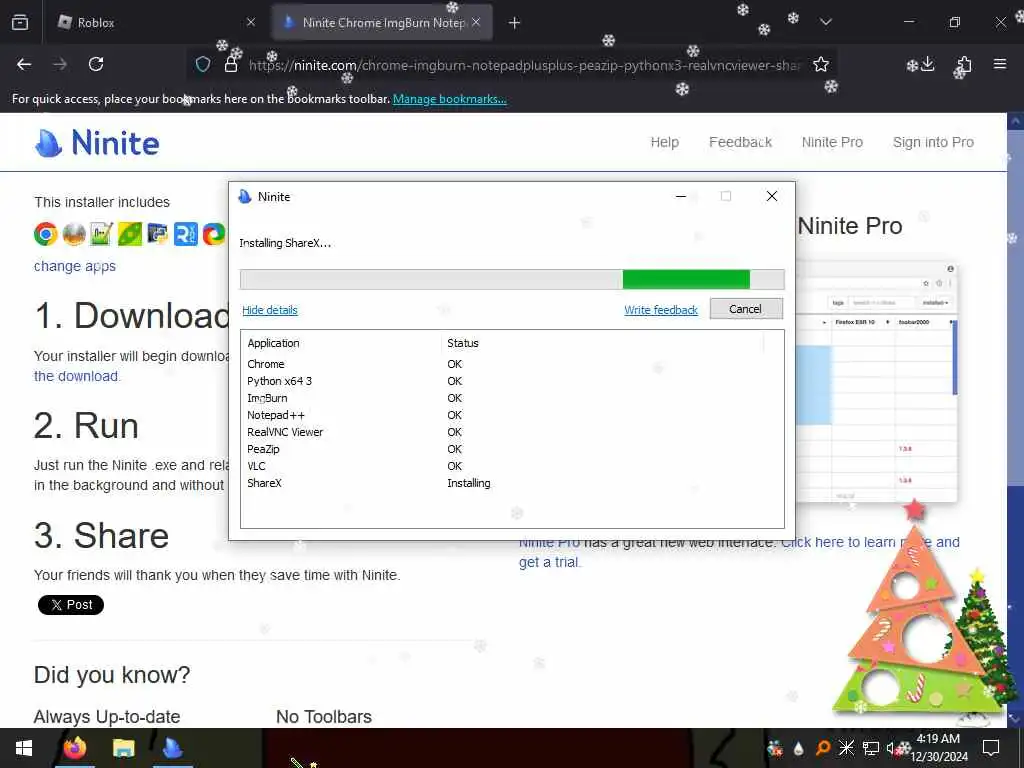Open File Explorer from the taskbar

[123, 748]
